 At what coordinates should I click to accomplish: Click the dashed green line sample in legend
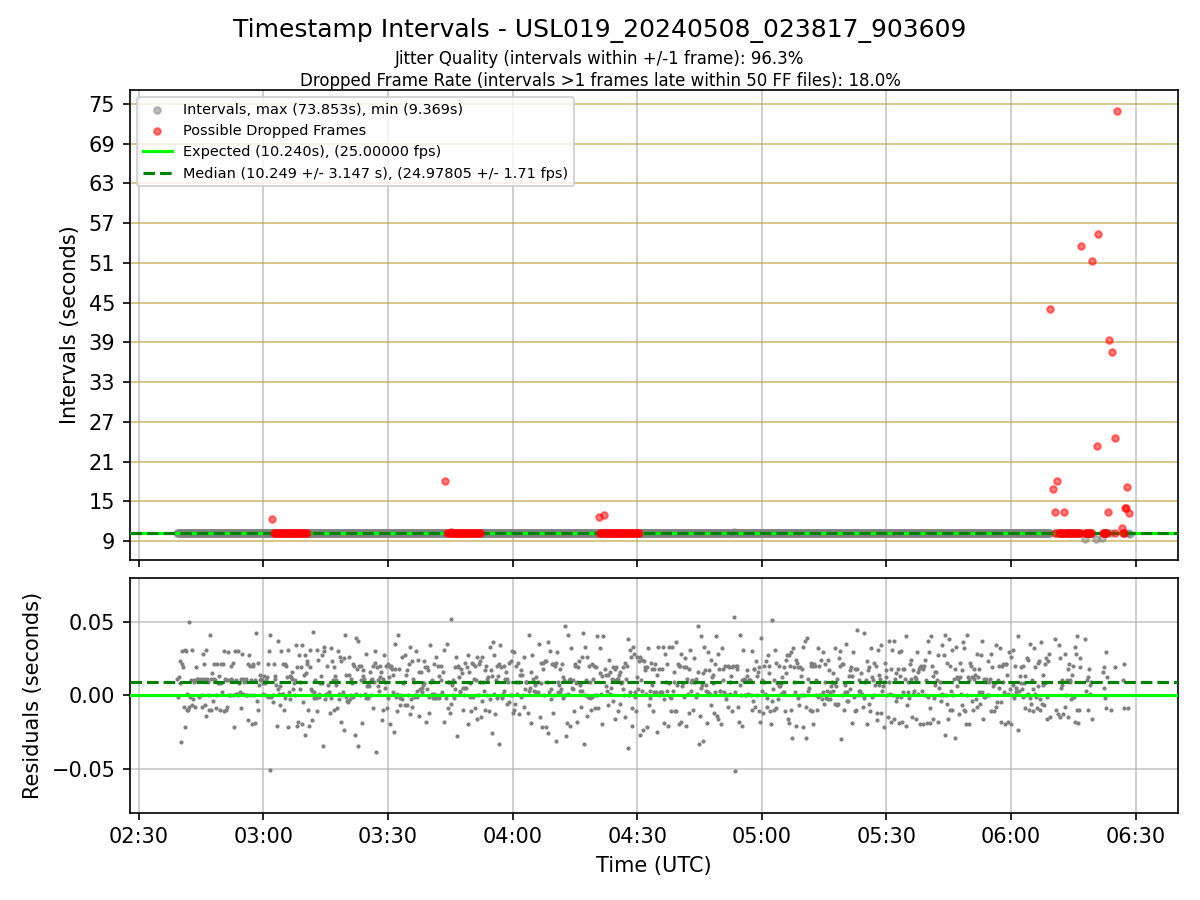(157, 173)
